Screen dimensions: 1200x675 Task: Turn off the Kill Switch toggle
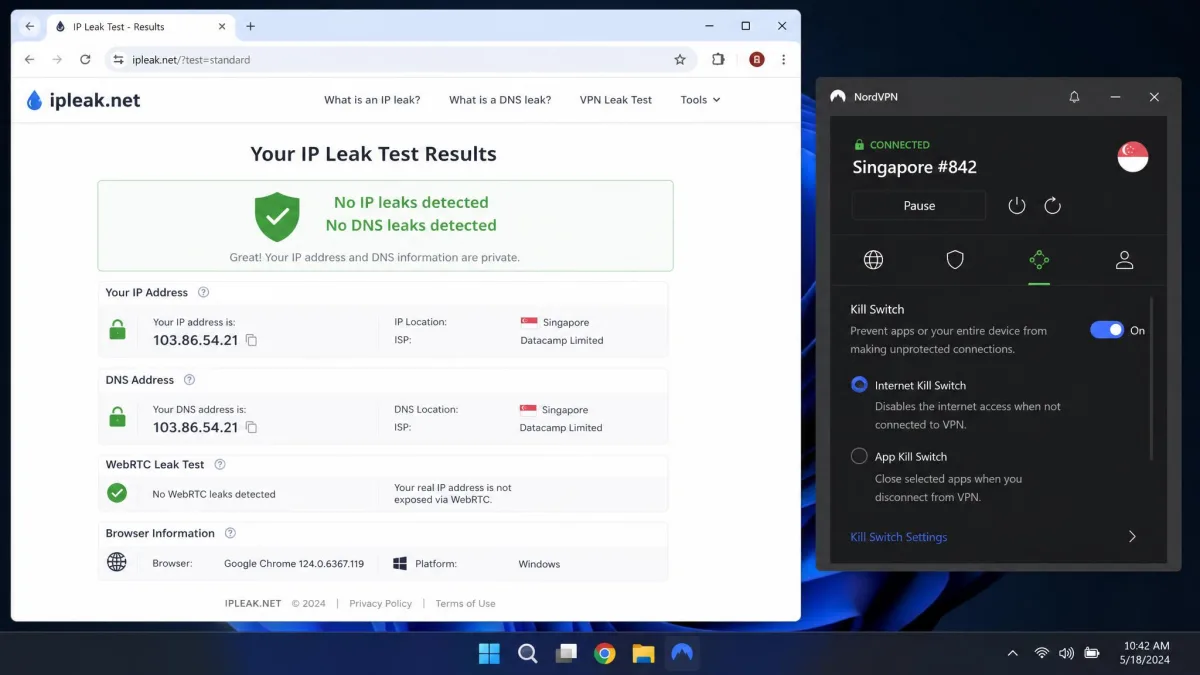1107,330
